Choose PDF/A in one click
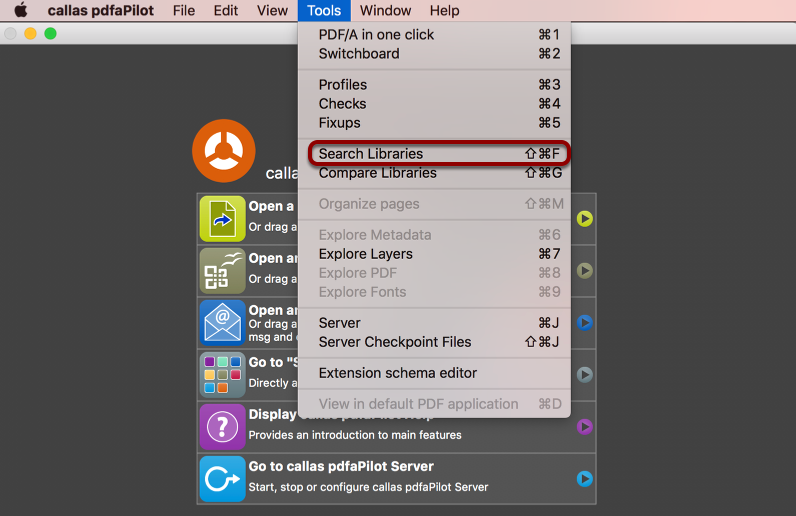 point(435,35)
